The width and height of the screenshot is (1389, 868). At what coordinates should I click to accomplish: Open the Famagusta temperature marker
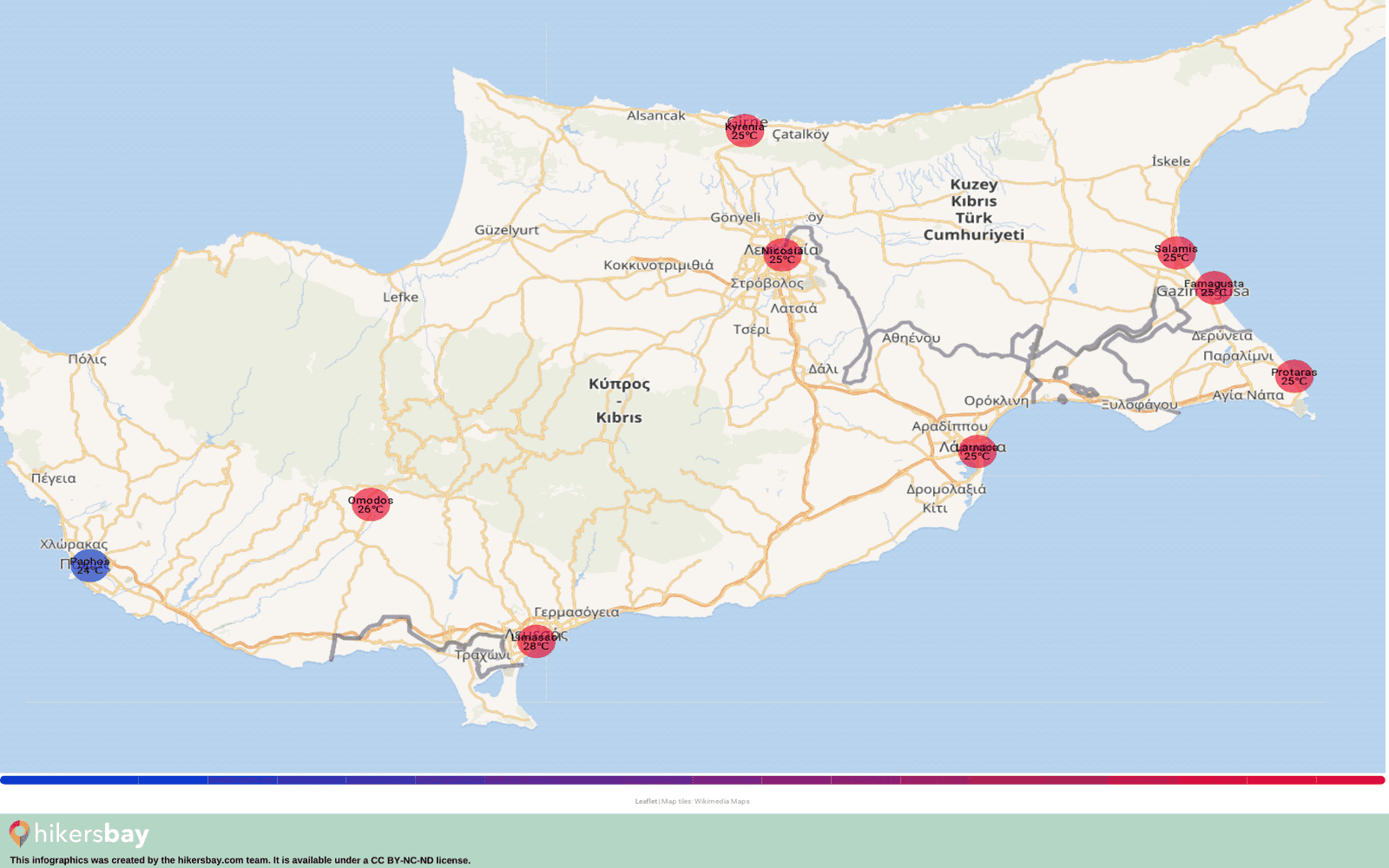tap(1214, 288)
